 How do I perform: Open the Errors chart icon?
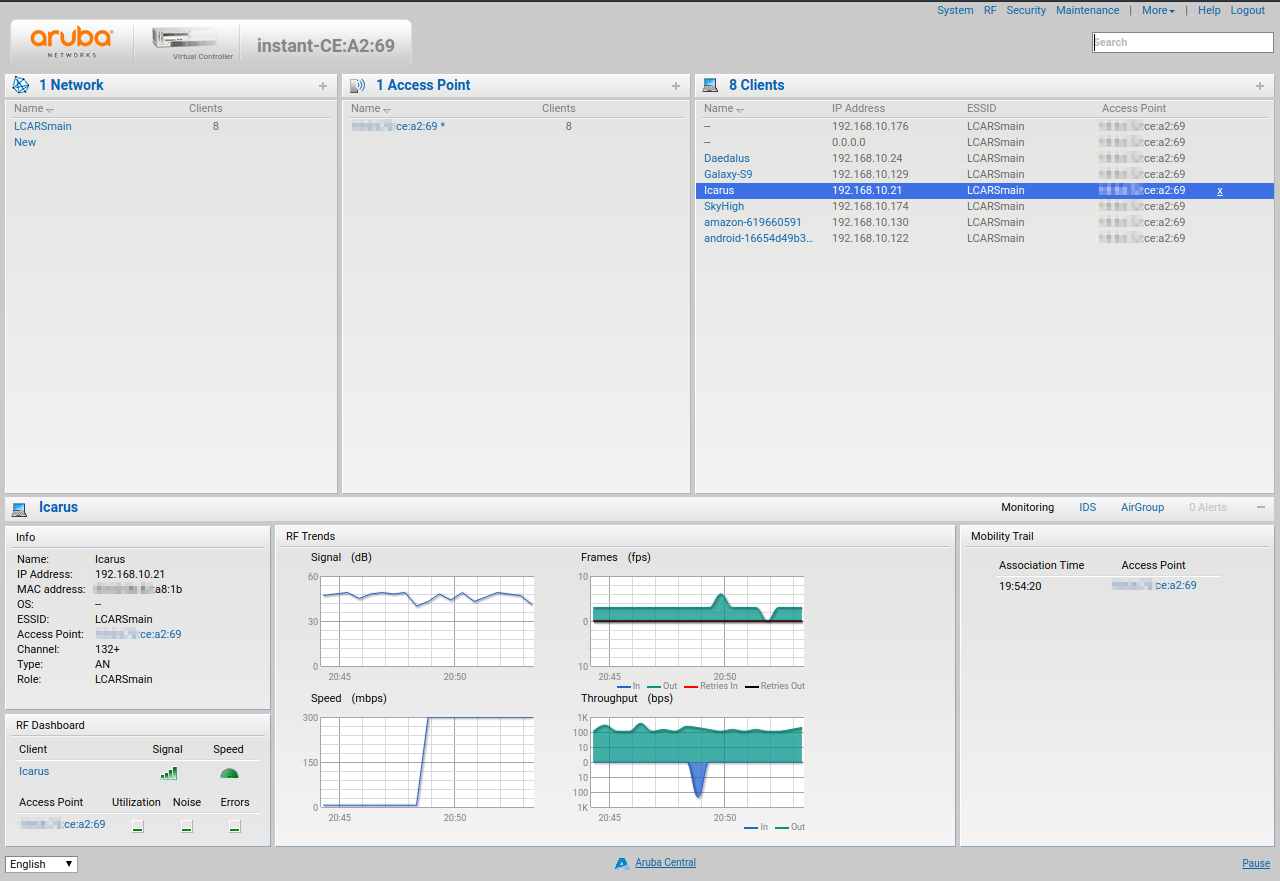234,825
